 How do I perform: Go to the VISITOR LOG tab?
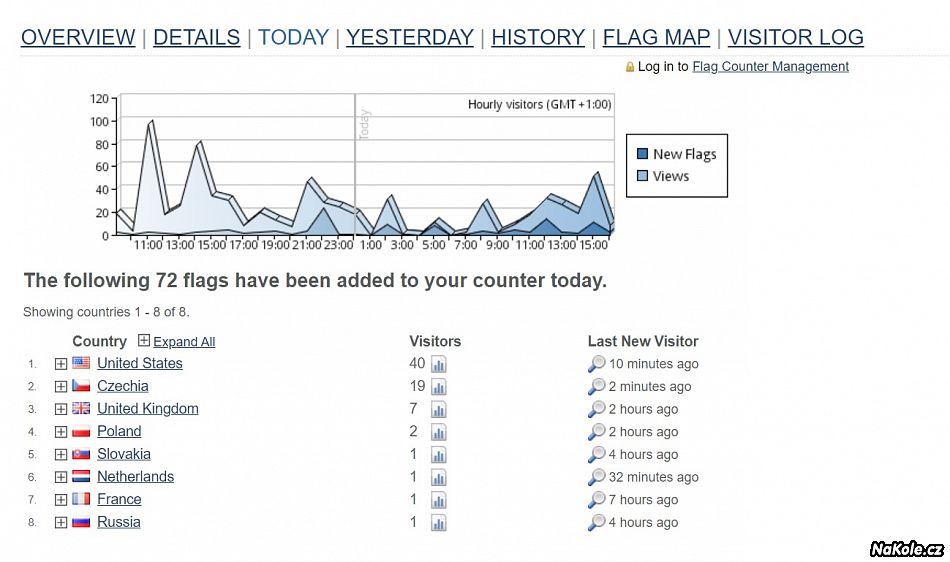click(795, 38)
